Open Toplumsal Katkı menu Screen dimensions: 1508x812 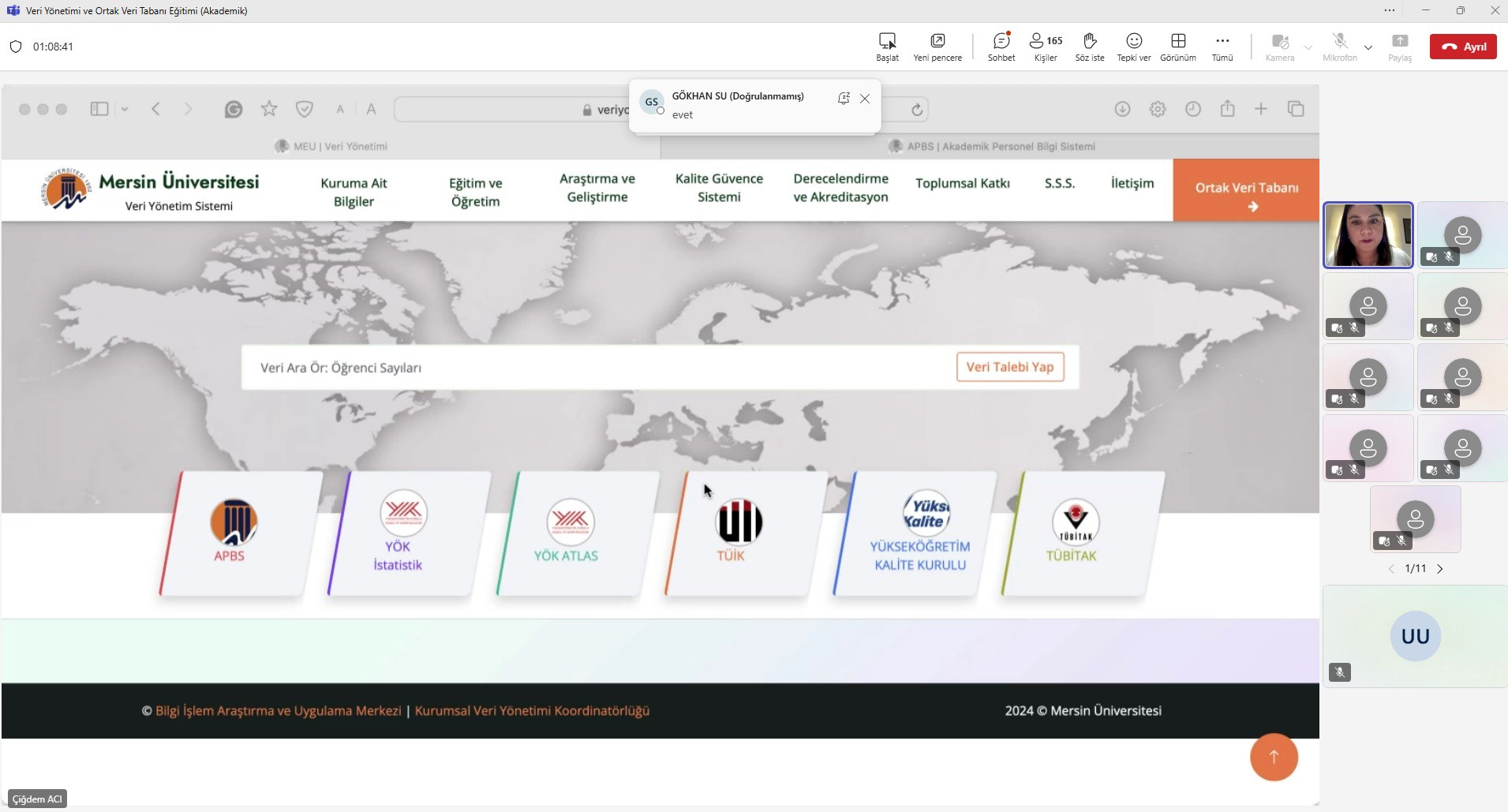(x=963, y=183)
